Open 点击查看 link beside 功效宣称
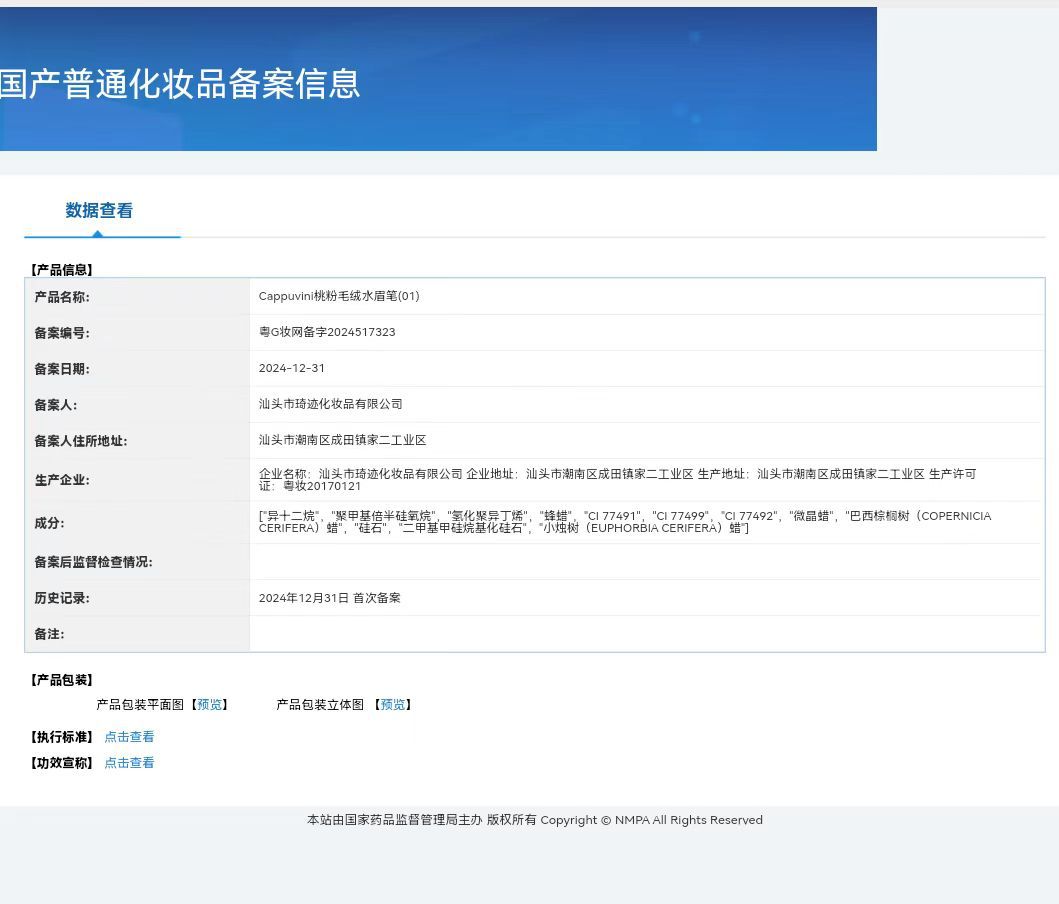The width and height of the screenshot is (1059, 904). point(129,763)
